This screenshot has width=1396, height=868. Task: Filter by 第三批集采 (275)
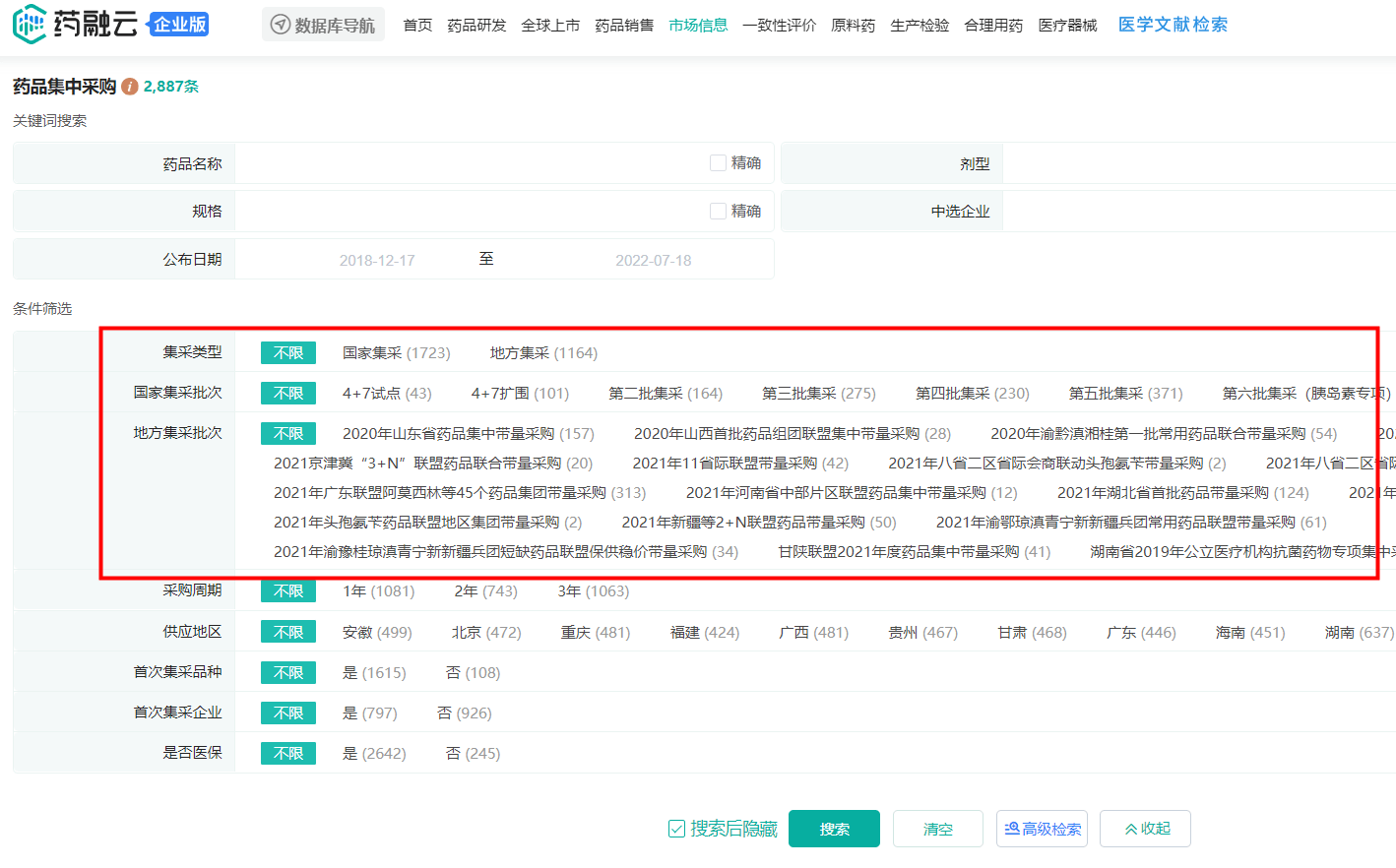pos(819,393)
